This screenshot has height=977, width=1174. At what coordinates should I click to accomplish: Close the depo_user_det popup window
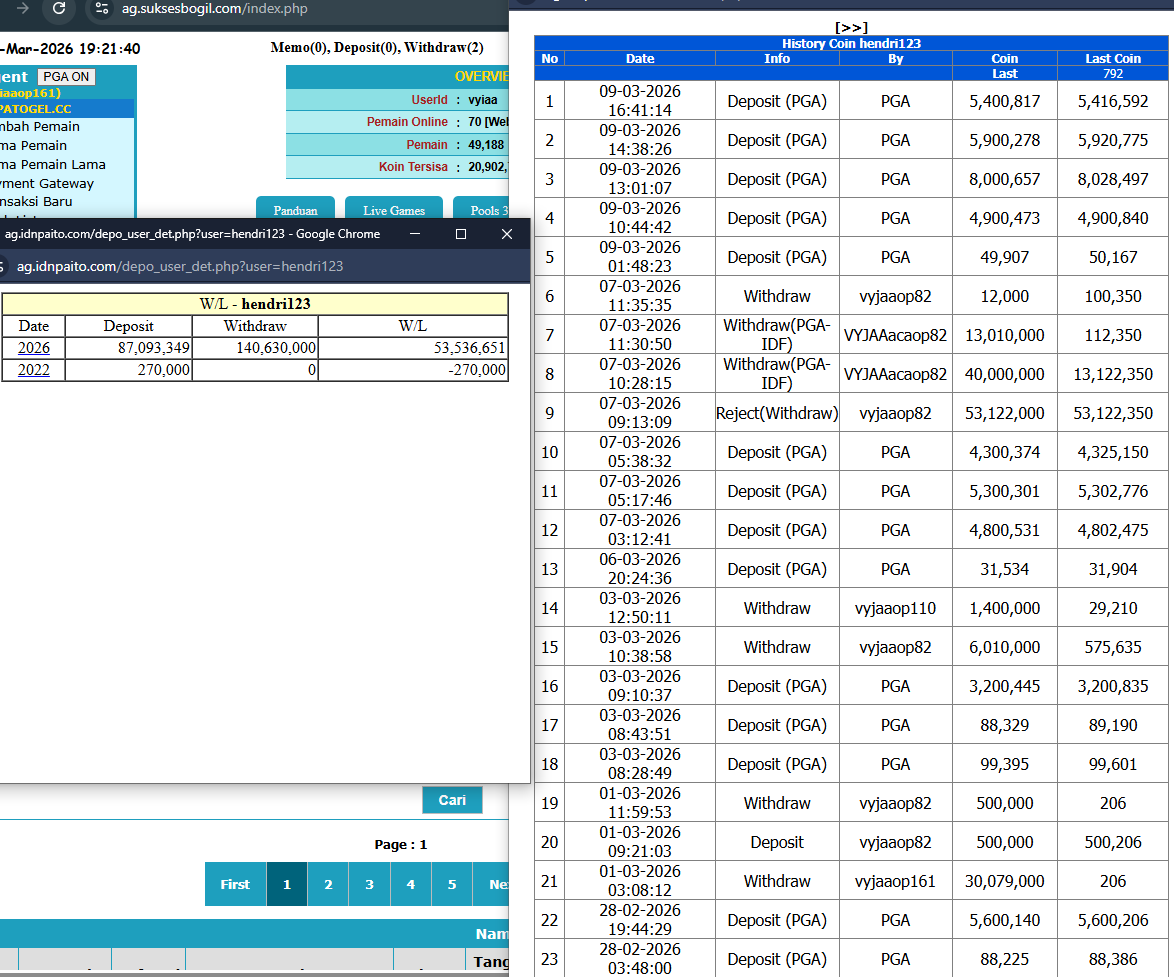click(507, 234)
